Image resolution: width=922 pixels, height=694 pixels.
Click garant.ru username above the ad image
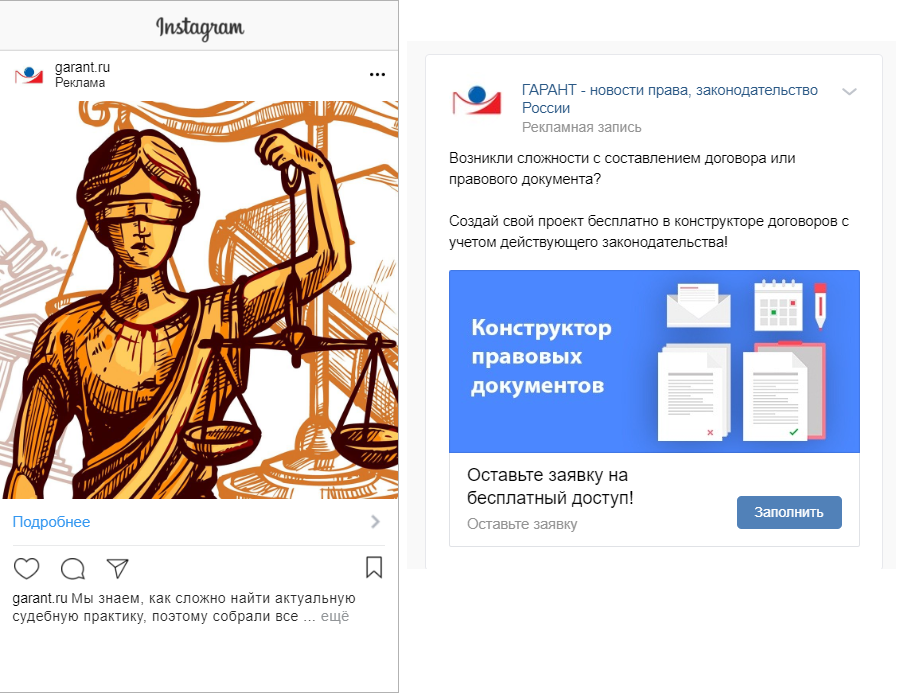coord(82,67)
